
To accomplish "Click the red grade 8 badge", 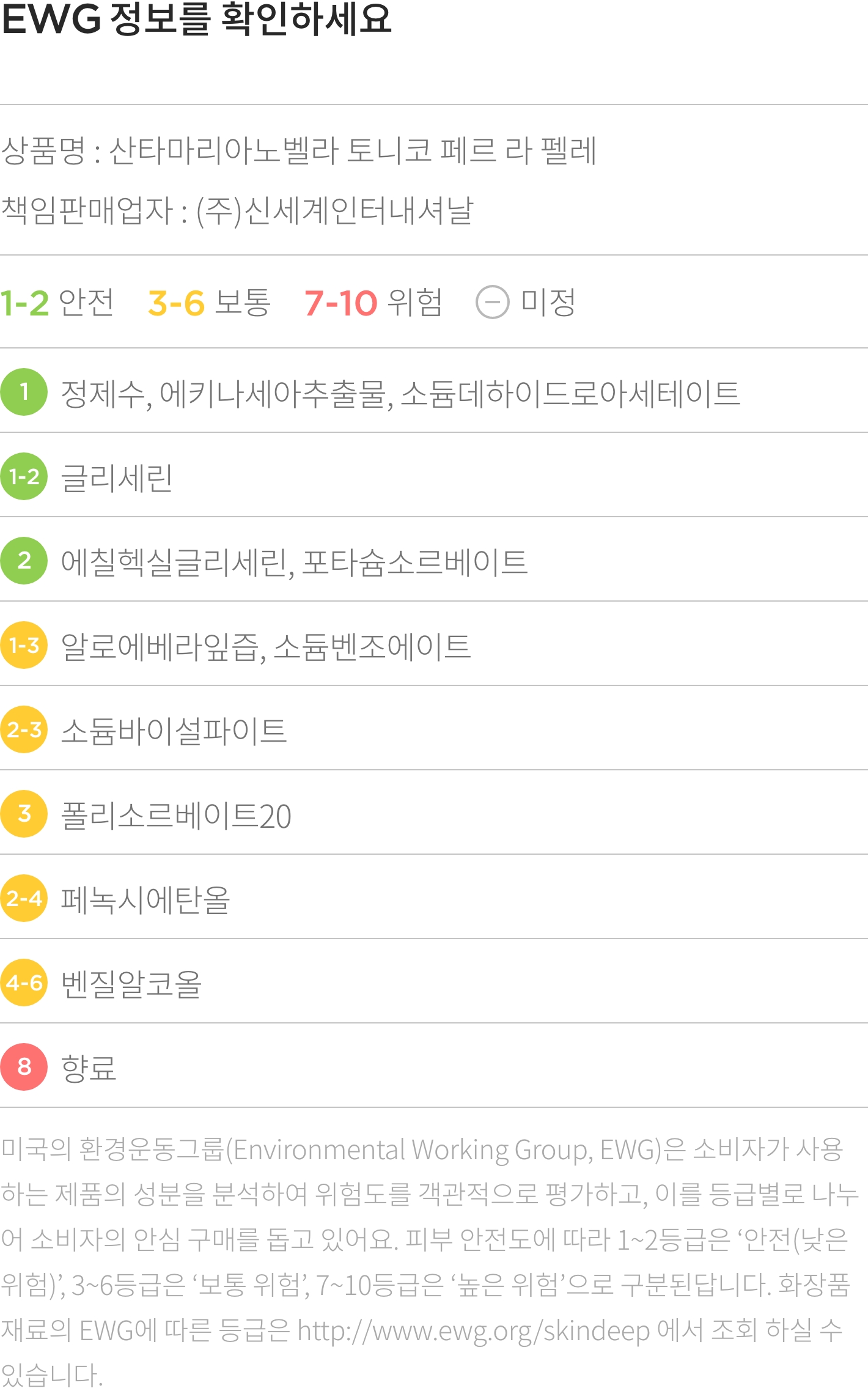I will tap(24, 1067).
